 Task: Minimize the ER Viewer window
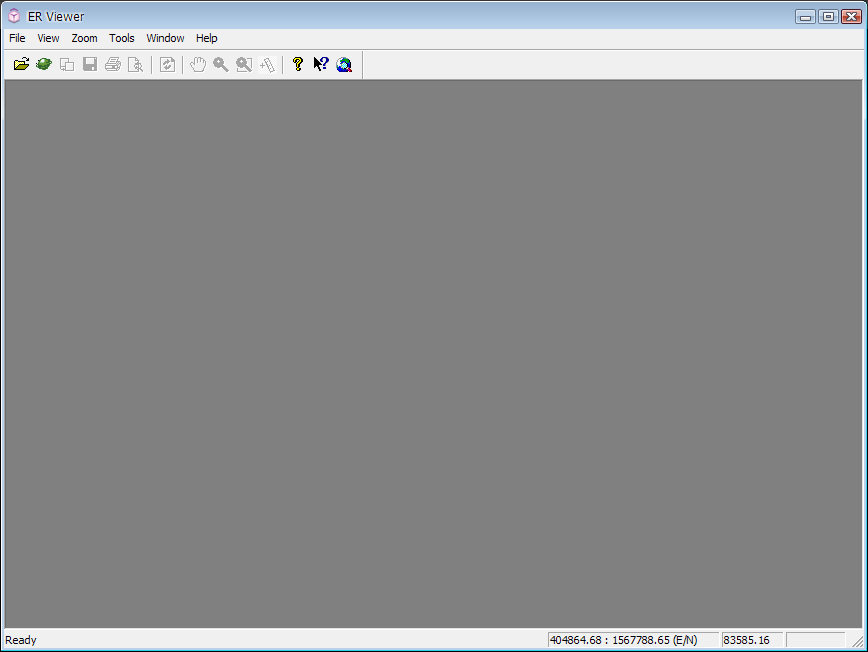pyautogui.click(x=805, y=17)
